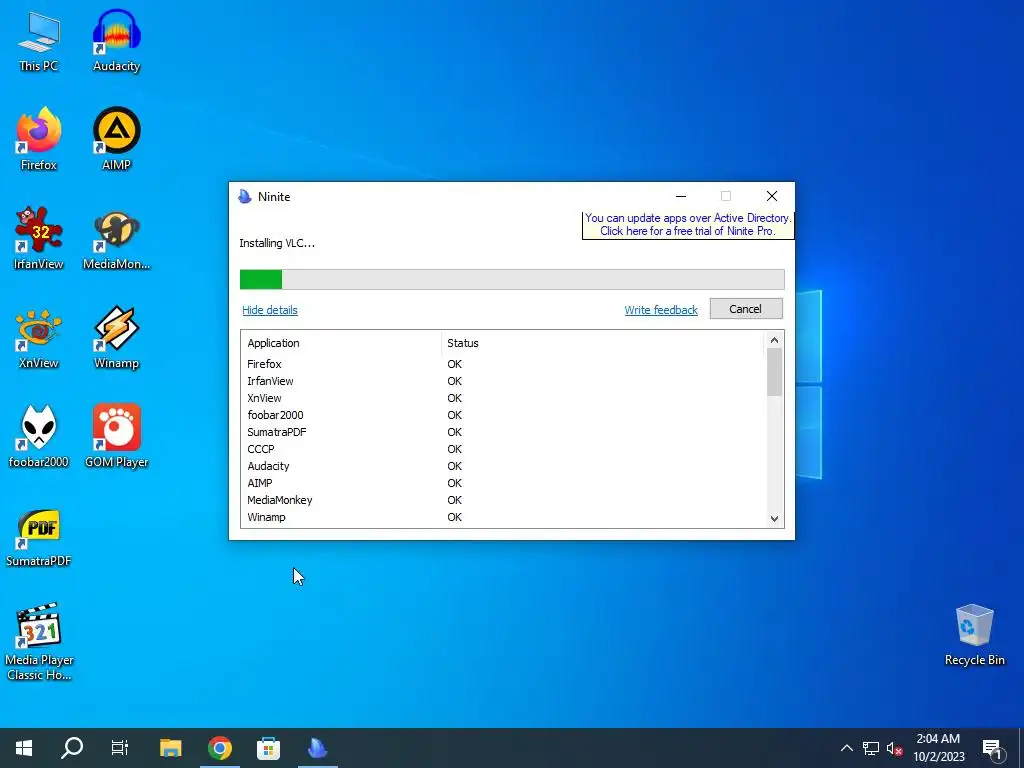
Task: Select the Audacity row in details list
Action: (x=503, y=466)
